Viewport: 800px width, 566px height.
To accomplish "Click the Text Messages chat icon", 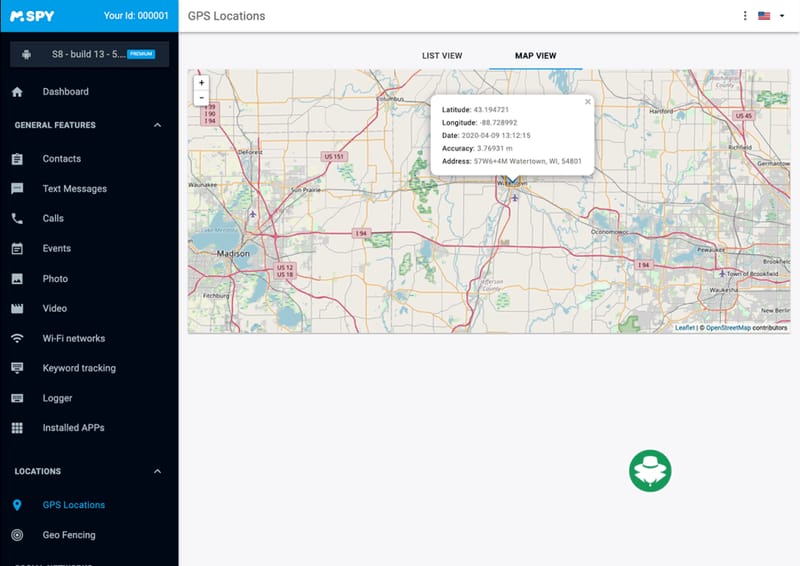I will 17,189.
